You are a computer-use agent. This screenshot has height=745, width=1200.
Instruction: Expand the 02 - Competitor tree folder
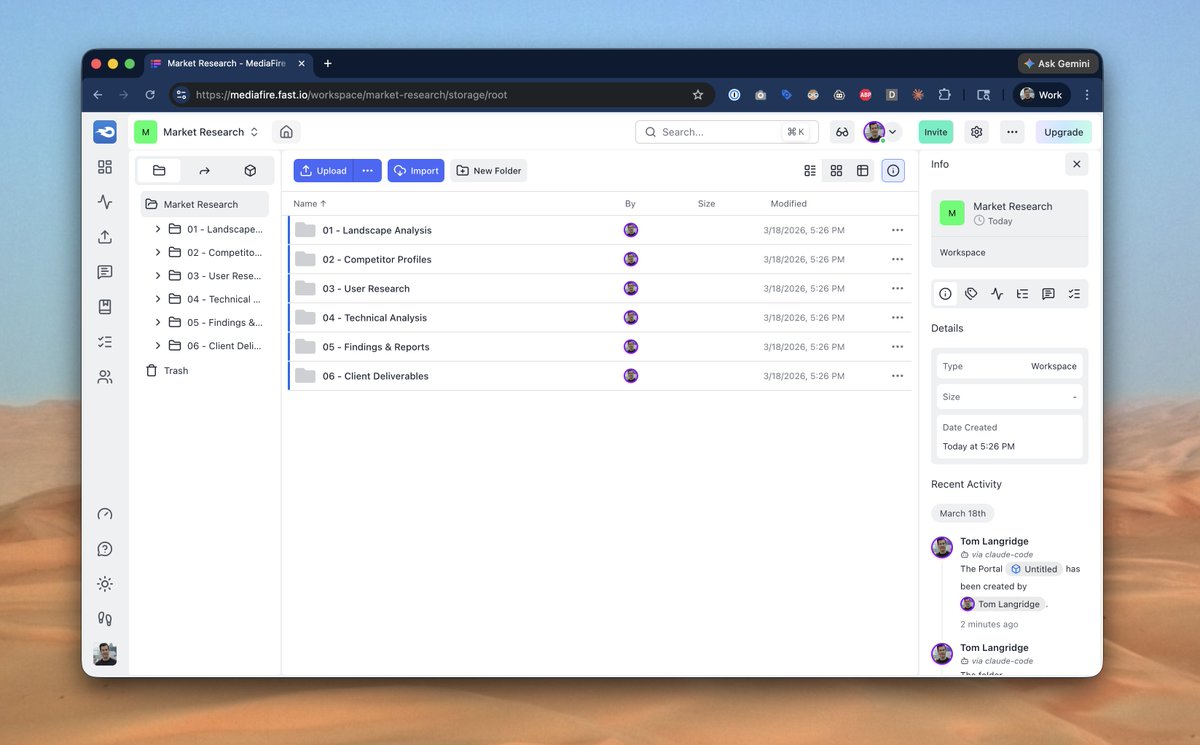(x=158, y=252)
